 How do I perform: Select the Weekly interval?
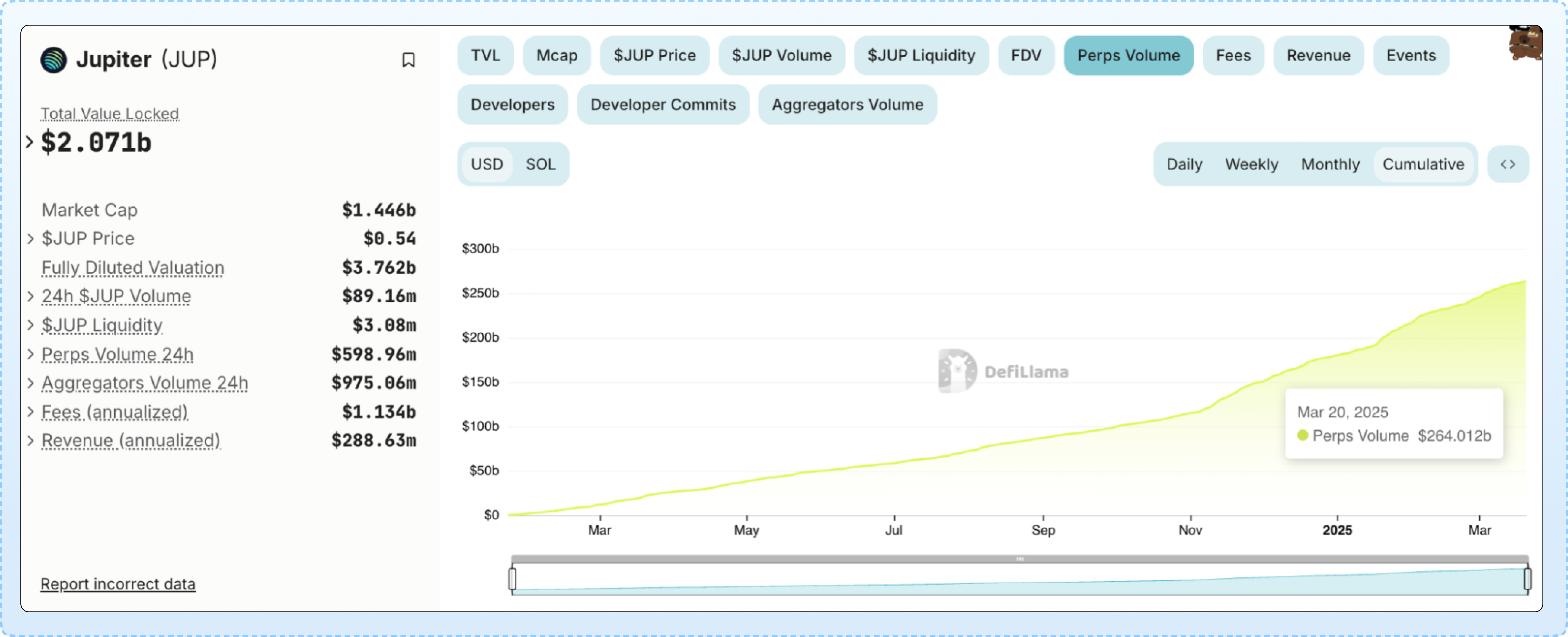coord(1252,164)
